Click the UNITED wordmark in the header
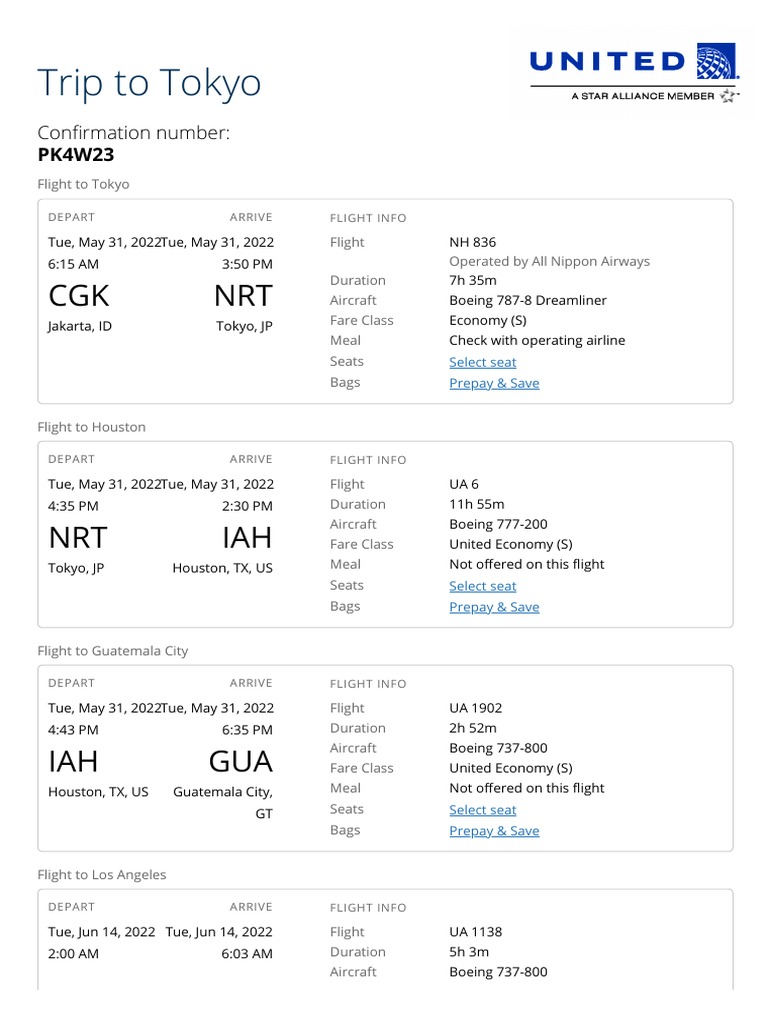Screen dimensions: 768x1024 point(607,62)
